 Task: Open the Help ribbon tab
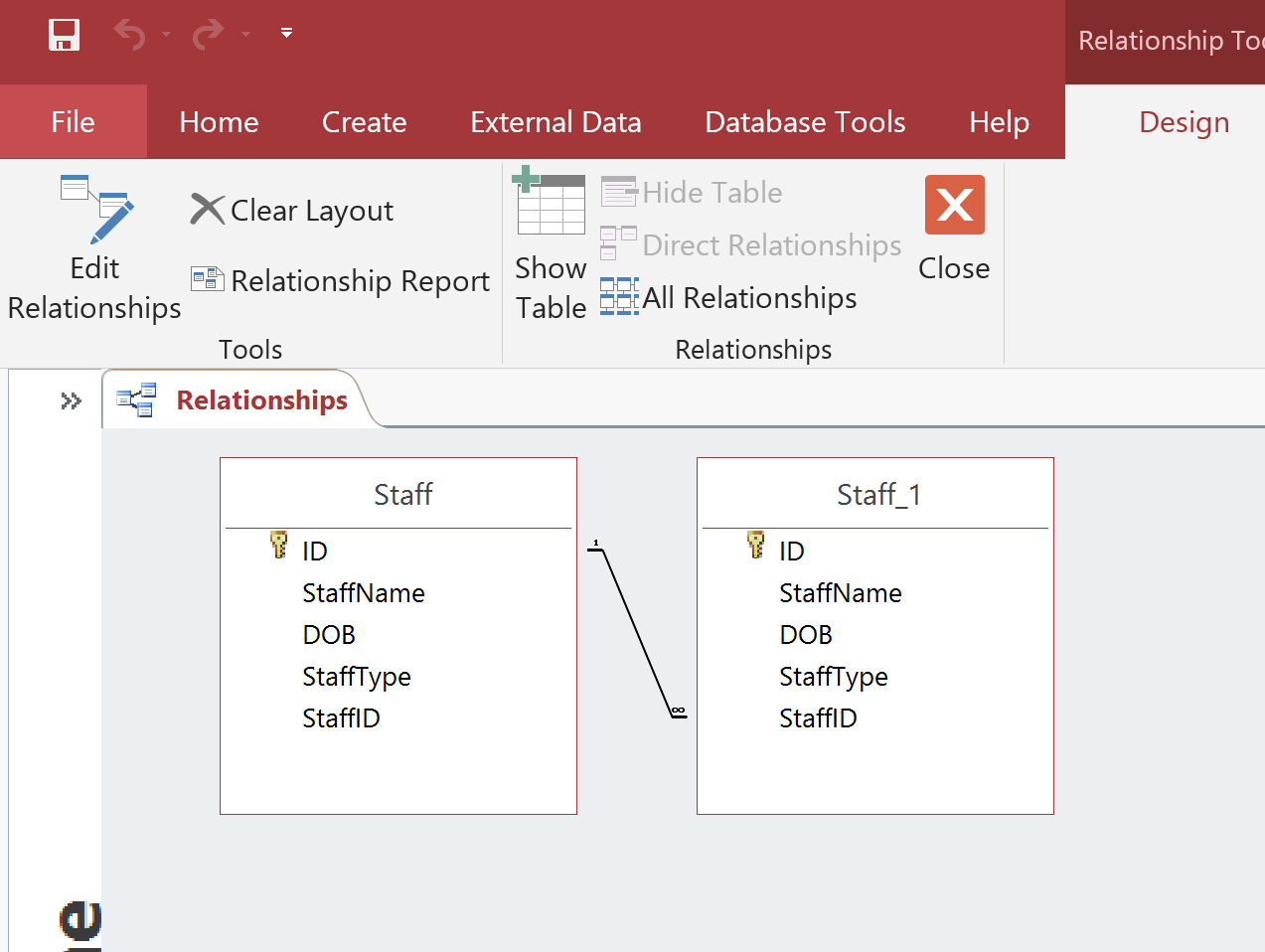pyautogui.click(x=999, y=122)
